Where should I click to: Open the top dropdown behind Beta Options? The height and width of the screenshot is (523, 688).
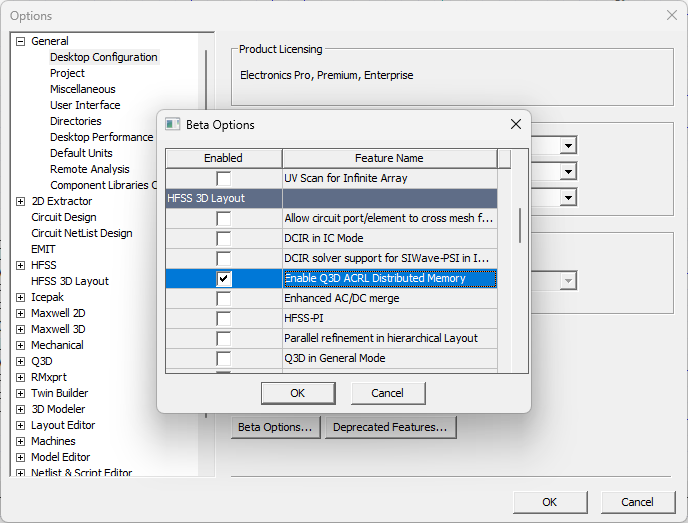[x=568, y=145]
